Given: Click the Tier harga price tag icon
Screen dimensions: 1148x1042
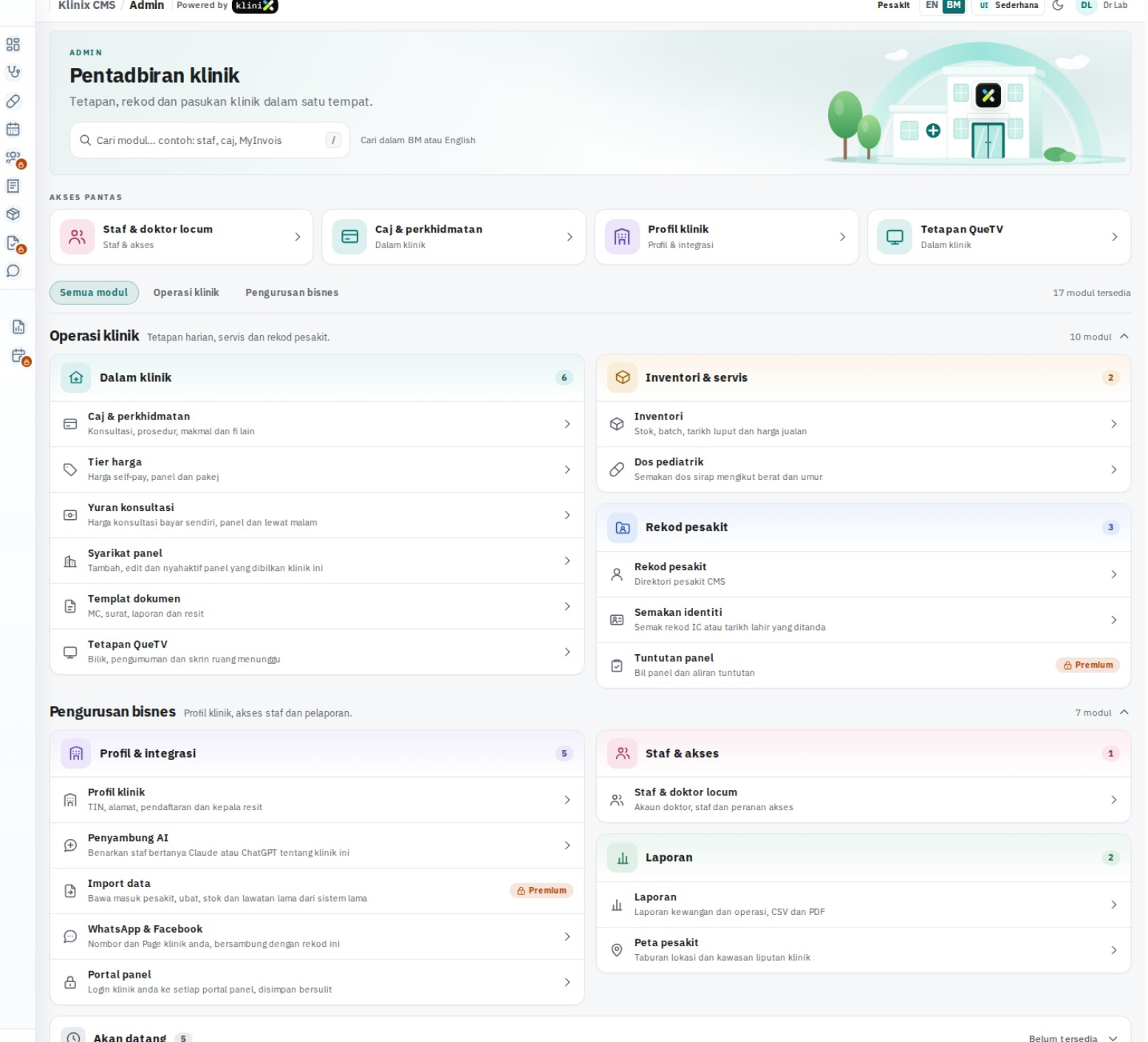Looking at the screenshot, I should click(x=70, y=470).
